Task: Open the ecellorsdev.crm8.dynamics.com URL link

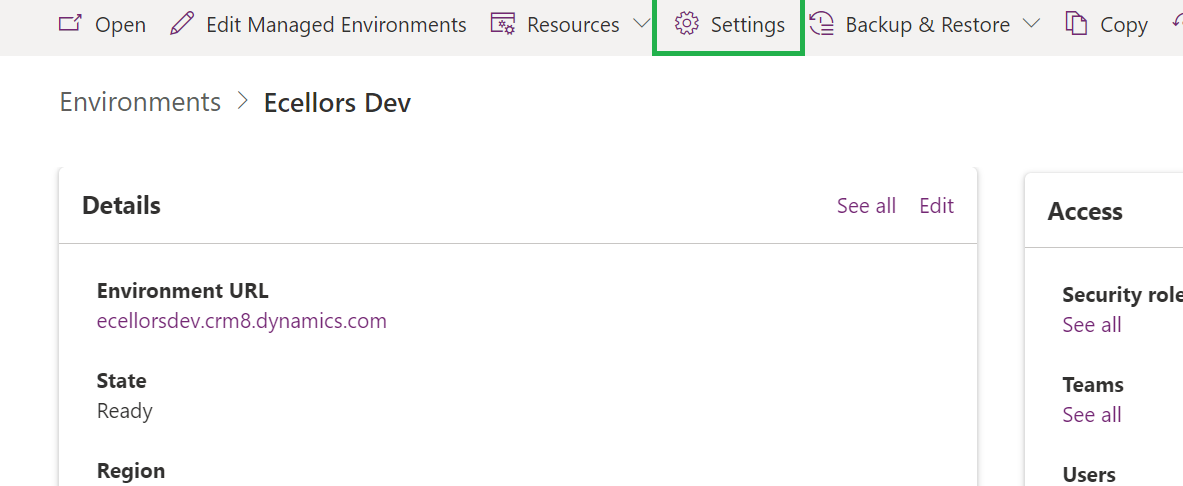Action: [241, 321]
